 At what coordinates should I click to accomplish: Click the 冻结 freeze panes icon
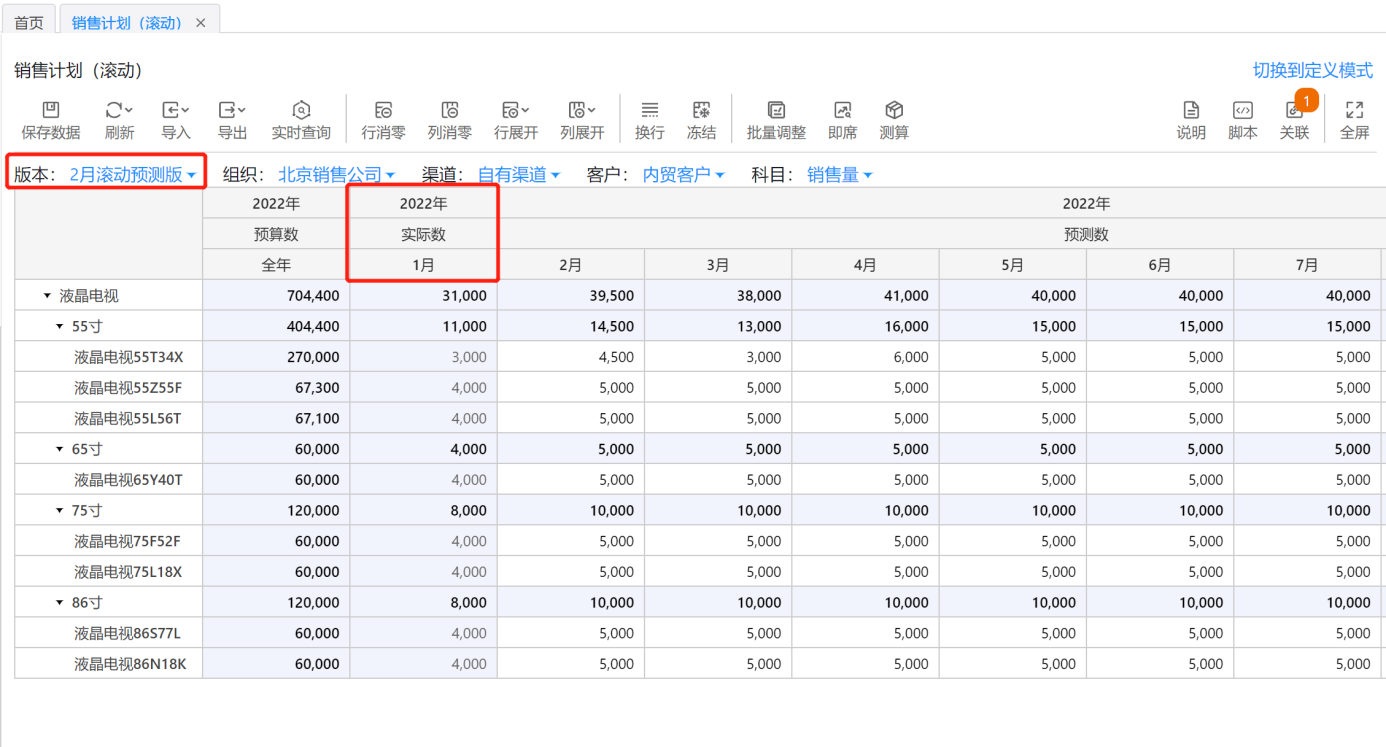(701, 111)
